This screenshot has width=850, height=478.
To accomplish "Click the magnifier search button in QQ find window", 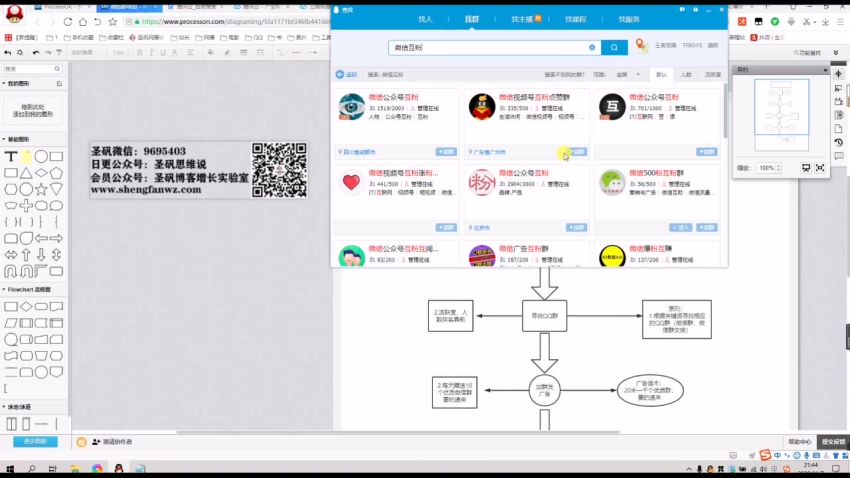I will (x=614, y=48).
